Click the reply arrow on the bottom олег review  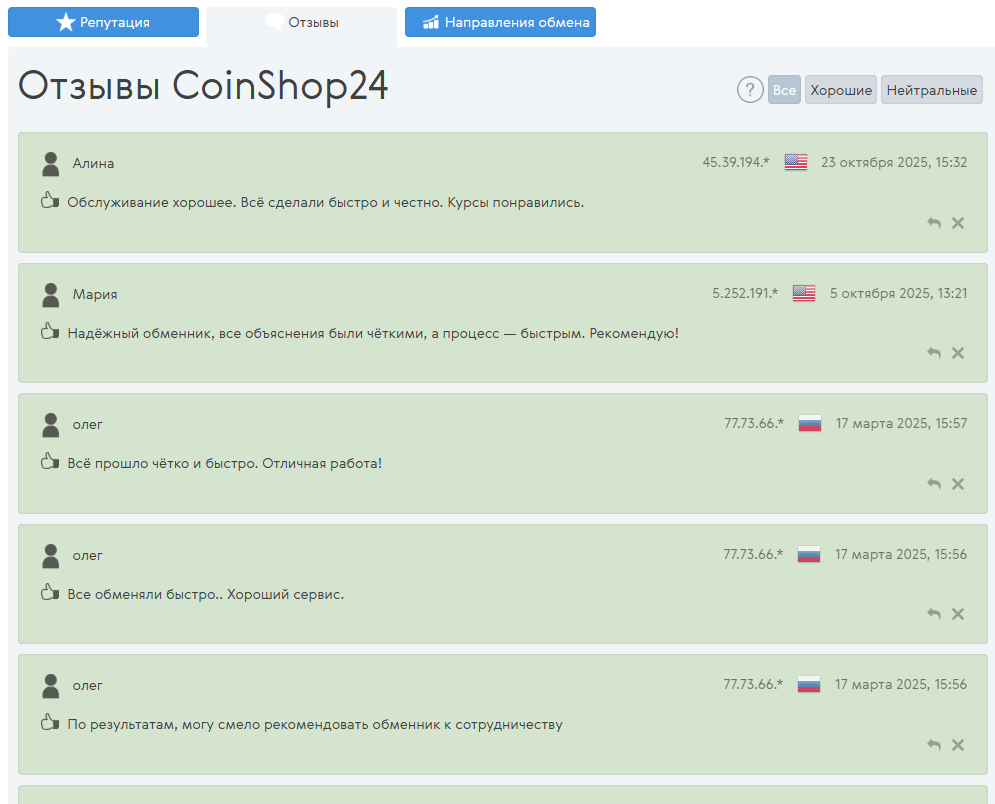pyautogui.click(x=933, y=744)
